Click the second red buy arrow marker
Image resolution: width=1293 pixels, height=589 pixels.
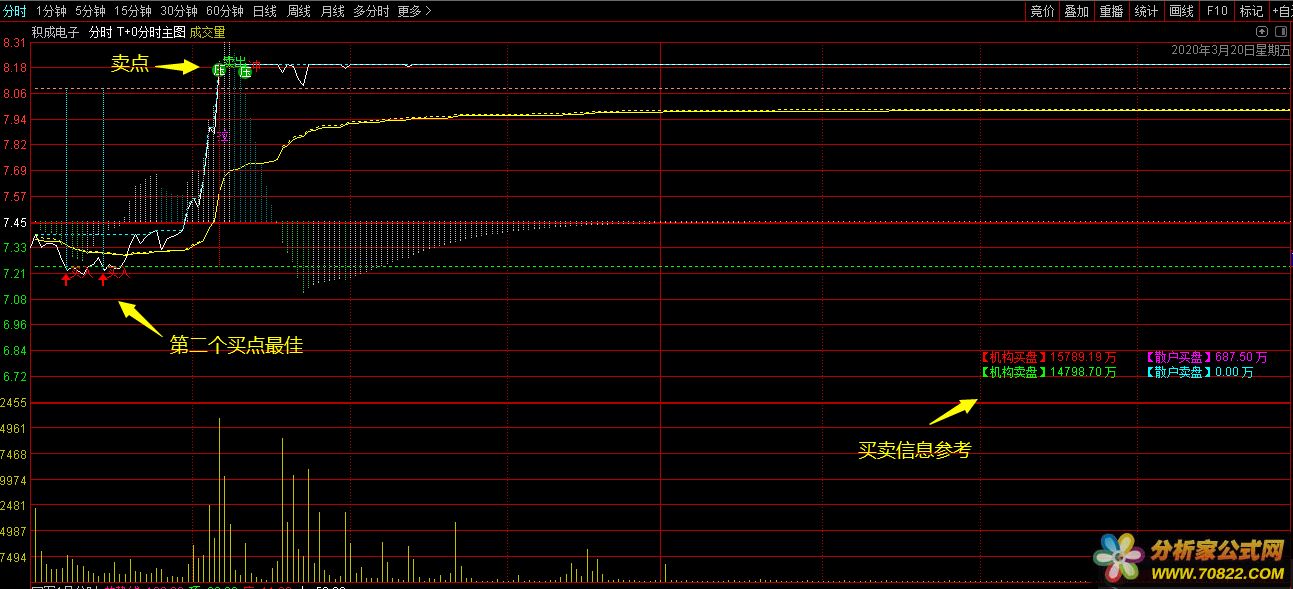point(103,280)
